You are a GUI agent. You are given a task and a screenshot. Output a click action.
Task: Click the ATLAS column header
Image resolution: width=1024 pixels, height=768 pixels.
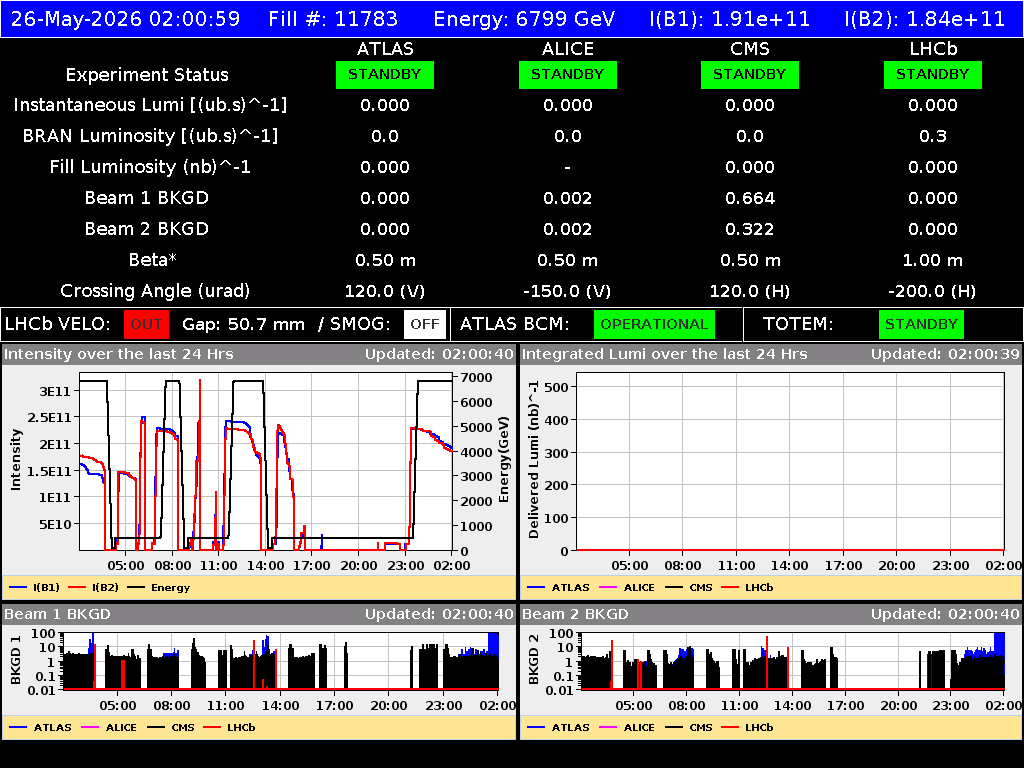(385, 49)
